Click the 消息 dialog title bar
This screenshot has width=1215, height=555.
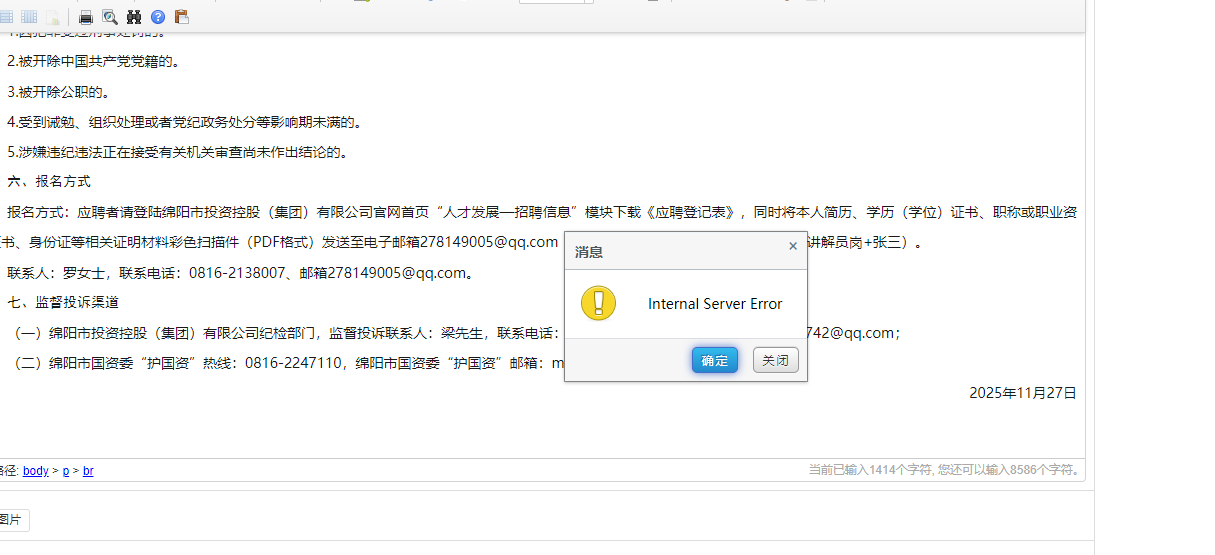[x=670, y=252]
